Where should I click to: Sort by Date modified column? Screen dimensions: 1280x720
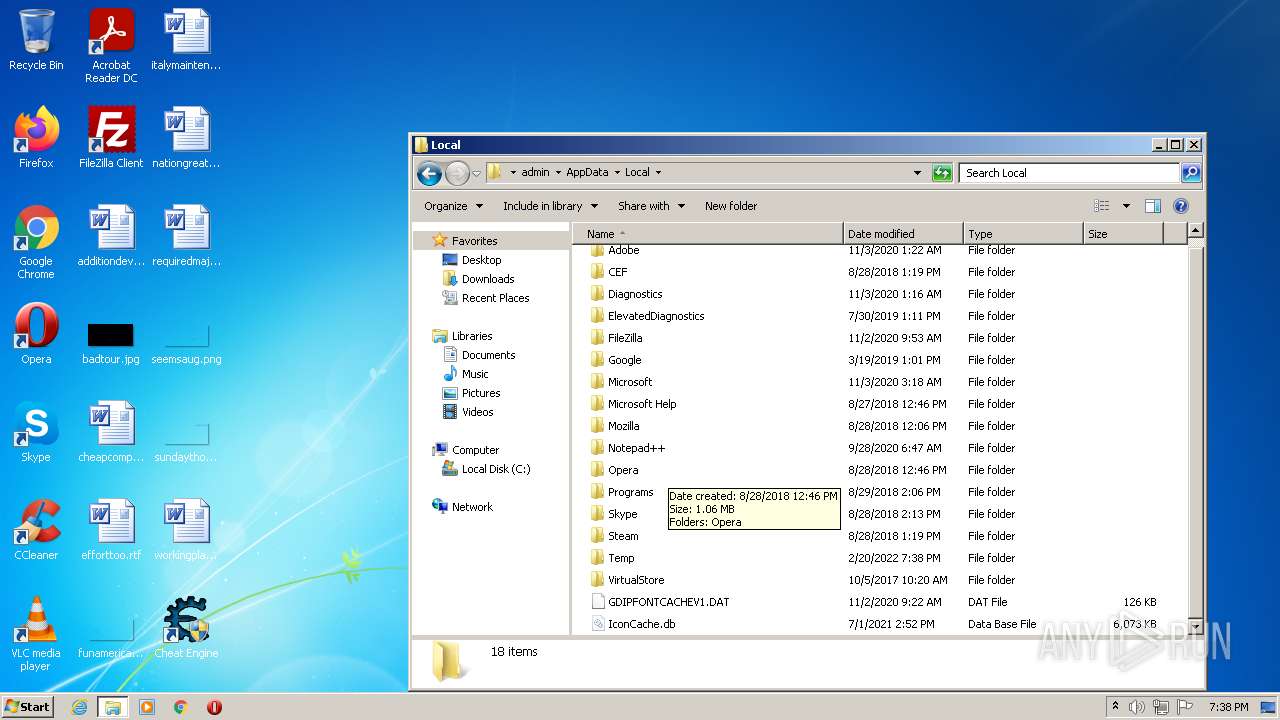pyautogui.click(x=903, y=234)
